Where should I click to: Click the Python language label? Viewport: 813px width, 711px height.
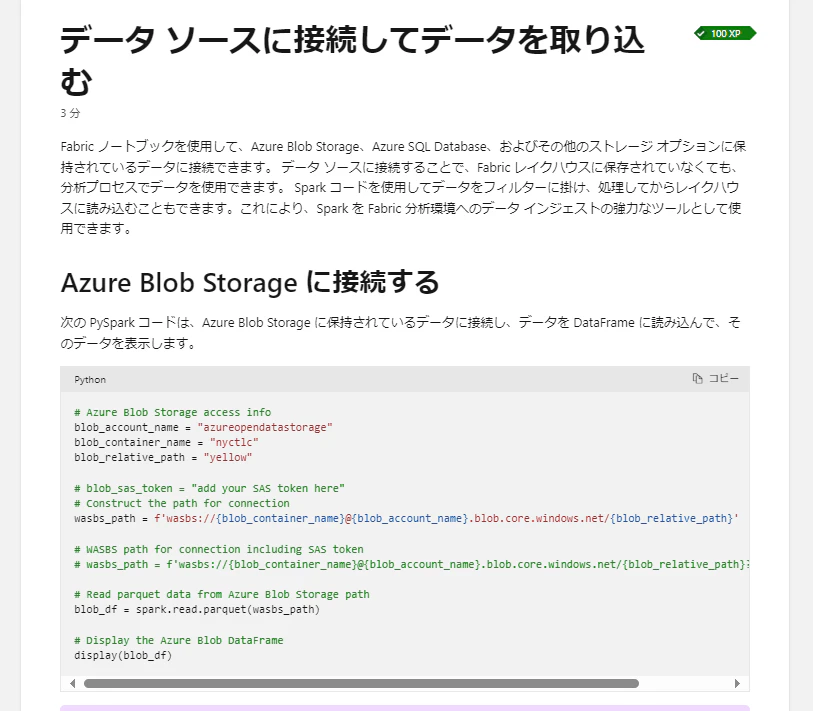pos(90,380)
